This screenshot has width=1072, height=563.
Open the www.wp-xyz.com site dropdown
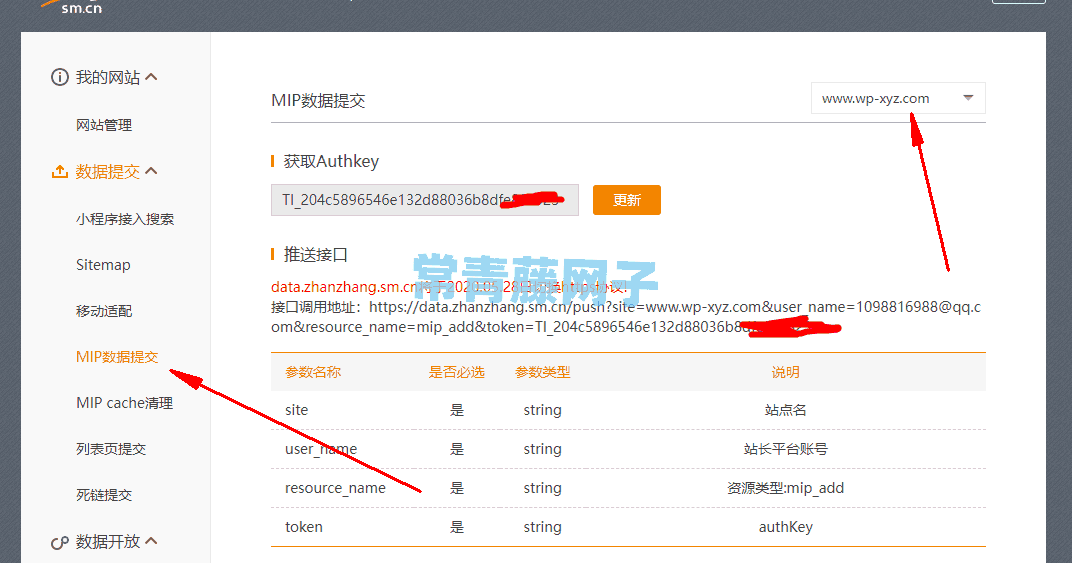coord(898,99)
